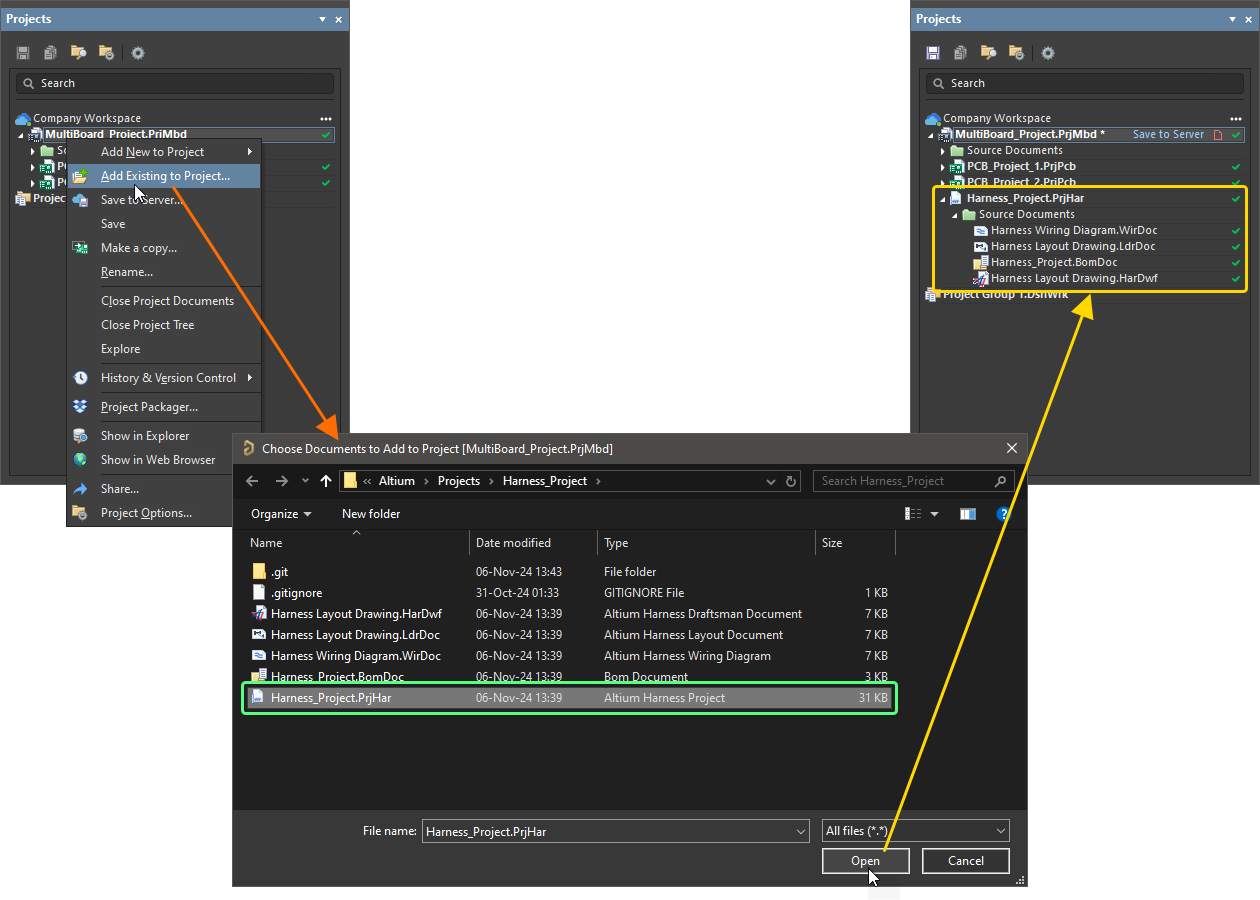Image resolution: width=1260 pixels, height=900 pixels.
Task: Select Harness Layout Drawing.LdrDoc in right project tree
Action: (1073, 246)
